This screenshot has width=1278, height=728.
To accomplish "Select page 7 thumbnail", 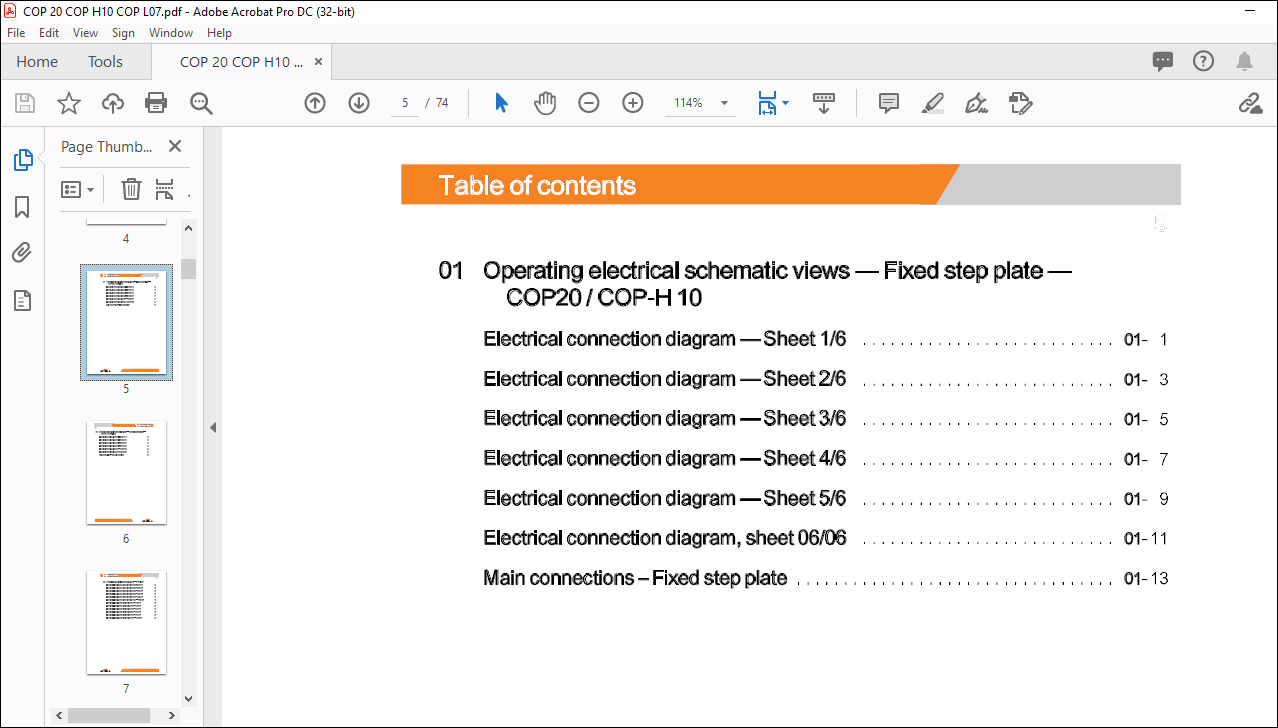I will point(126,622).
